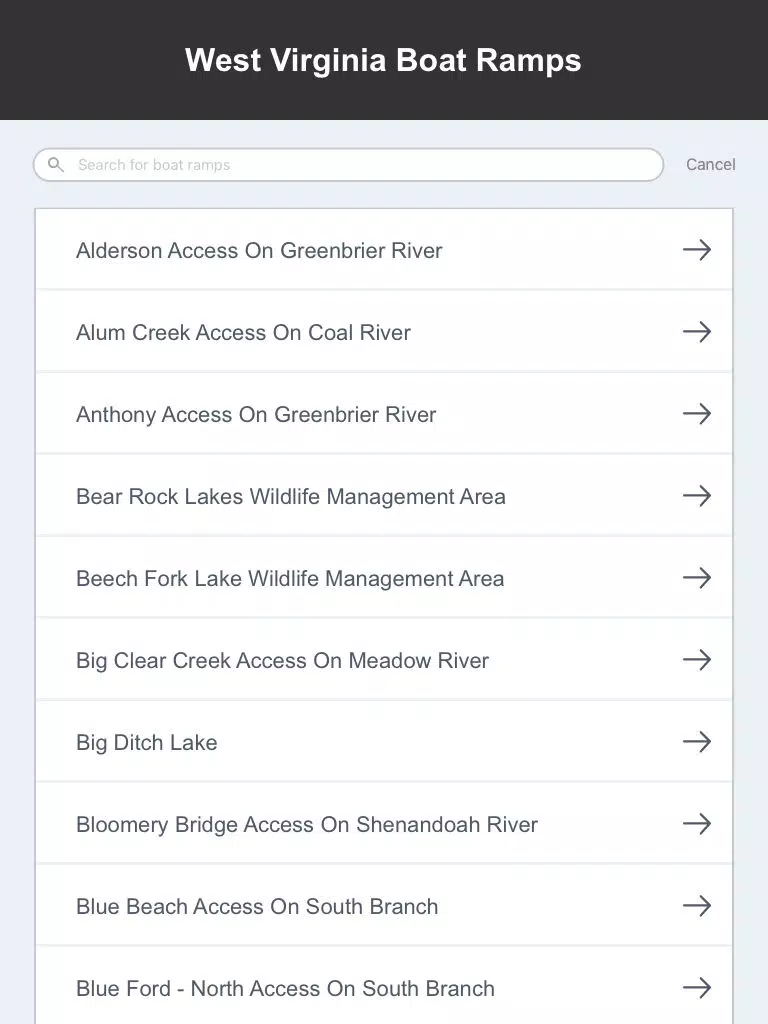Viewport: 768px width, 1024px height.
Task: Tap arrow next to Anthony Access
Action: click(x=697, y=413)
